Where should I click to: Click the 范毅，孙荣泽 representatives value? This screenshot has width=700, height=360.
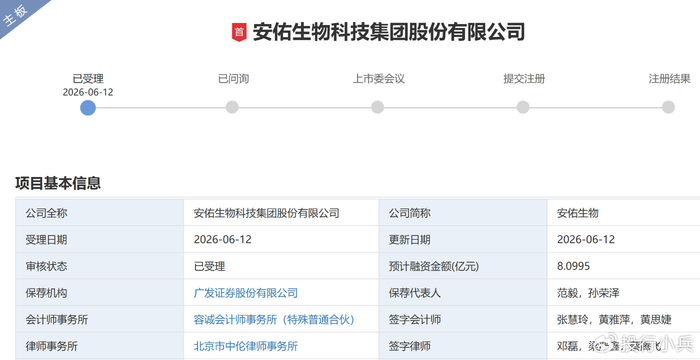pyautogui.click(x=588, y=293)
